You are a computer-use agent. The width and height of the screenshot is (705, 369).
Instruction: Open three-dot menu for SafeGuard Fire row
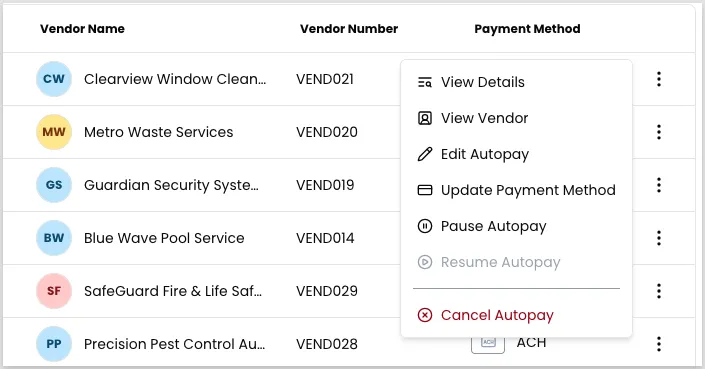coord(659,291)
